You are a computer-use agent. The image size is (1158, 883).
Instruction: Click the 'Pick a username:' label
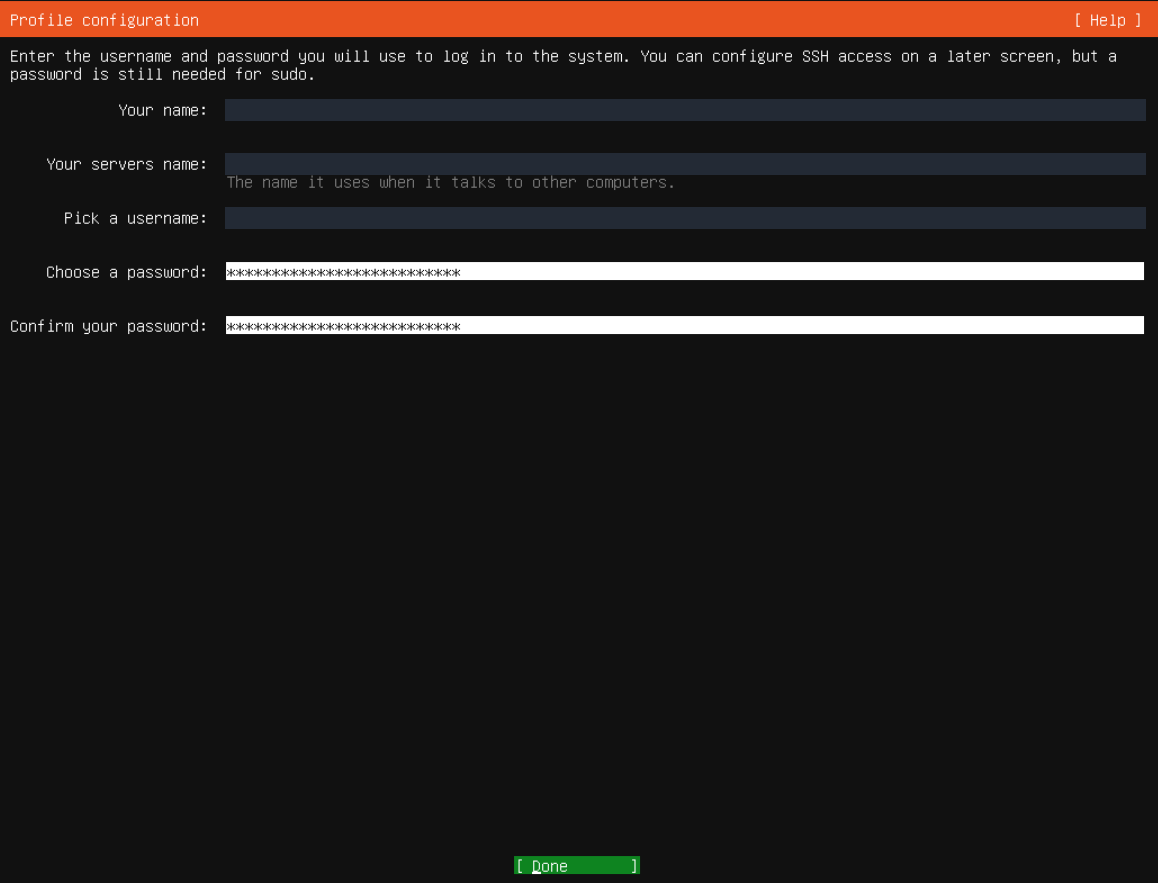[x=135, y=219]
